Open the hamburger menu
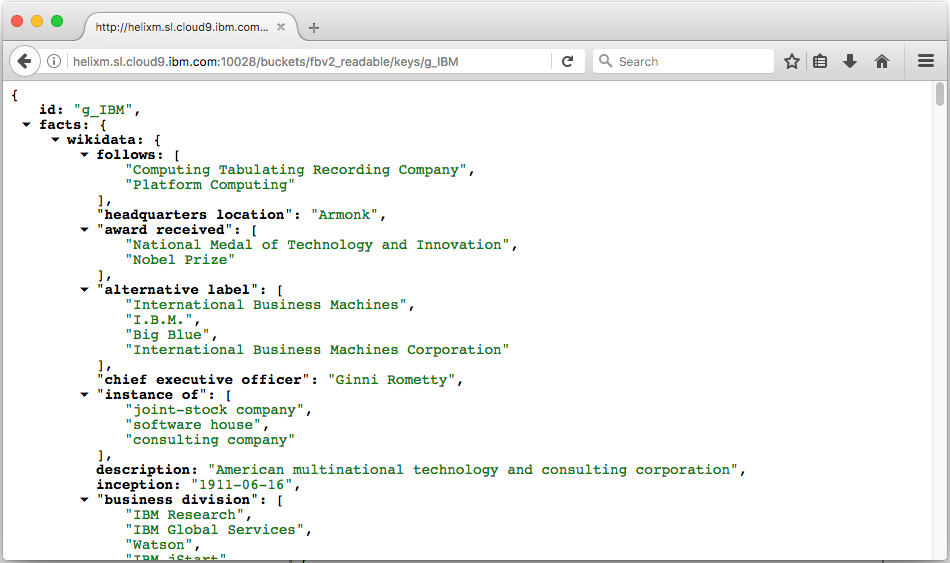 click(925, 61)
